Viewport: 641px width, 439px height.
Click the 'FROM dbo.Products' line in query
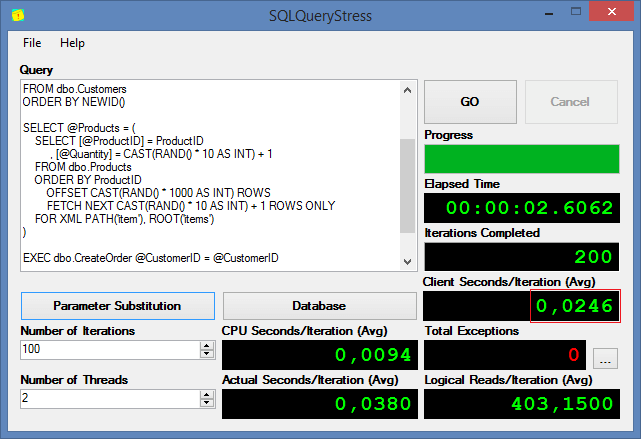83,167
